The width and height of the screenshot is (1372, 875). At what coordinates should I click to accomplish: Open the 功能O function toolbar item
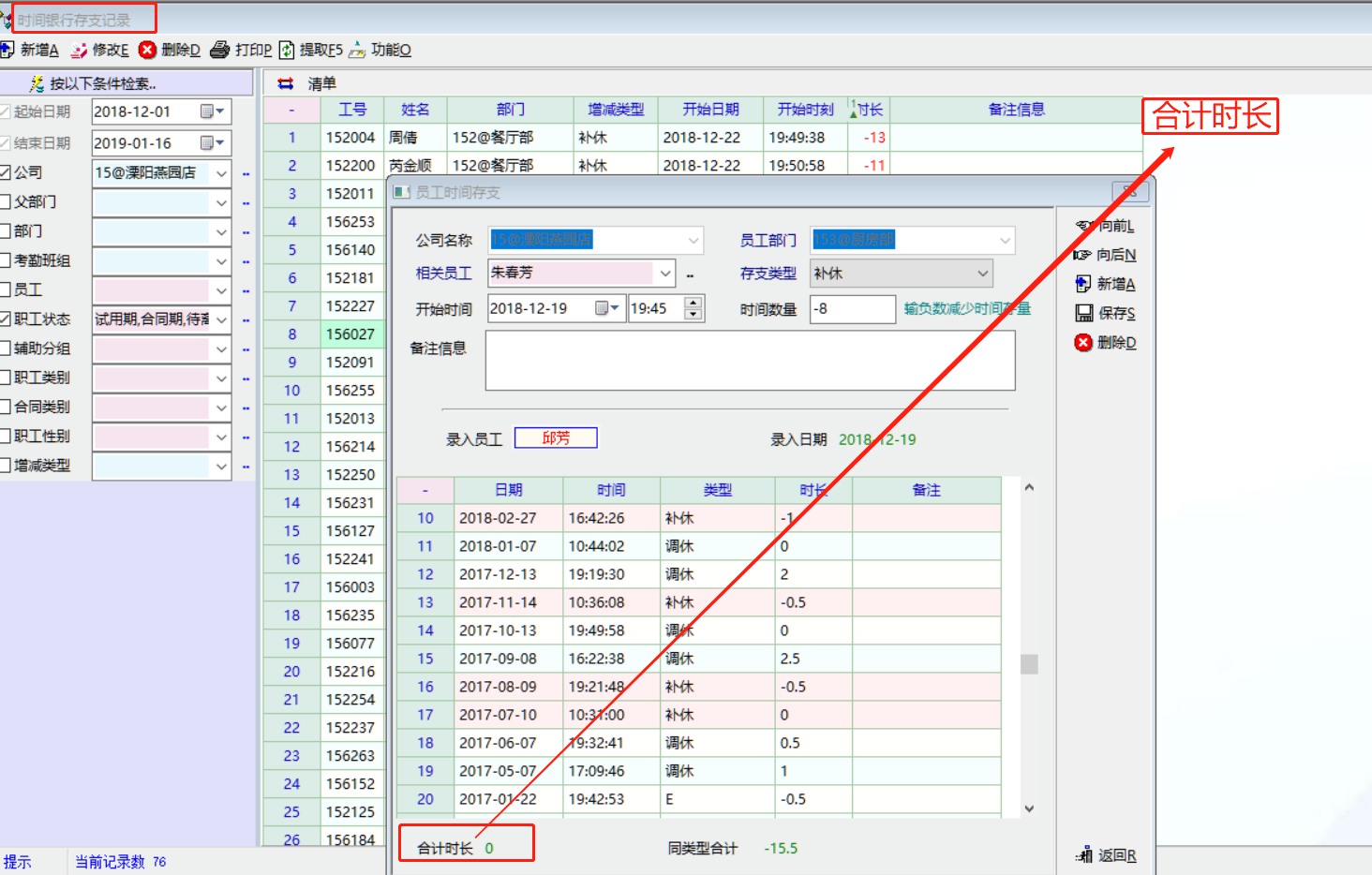tap(357, 50)
